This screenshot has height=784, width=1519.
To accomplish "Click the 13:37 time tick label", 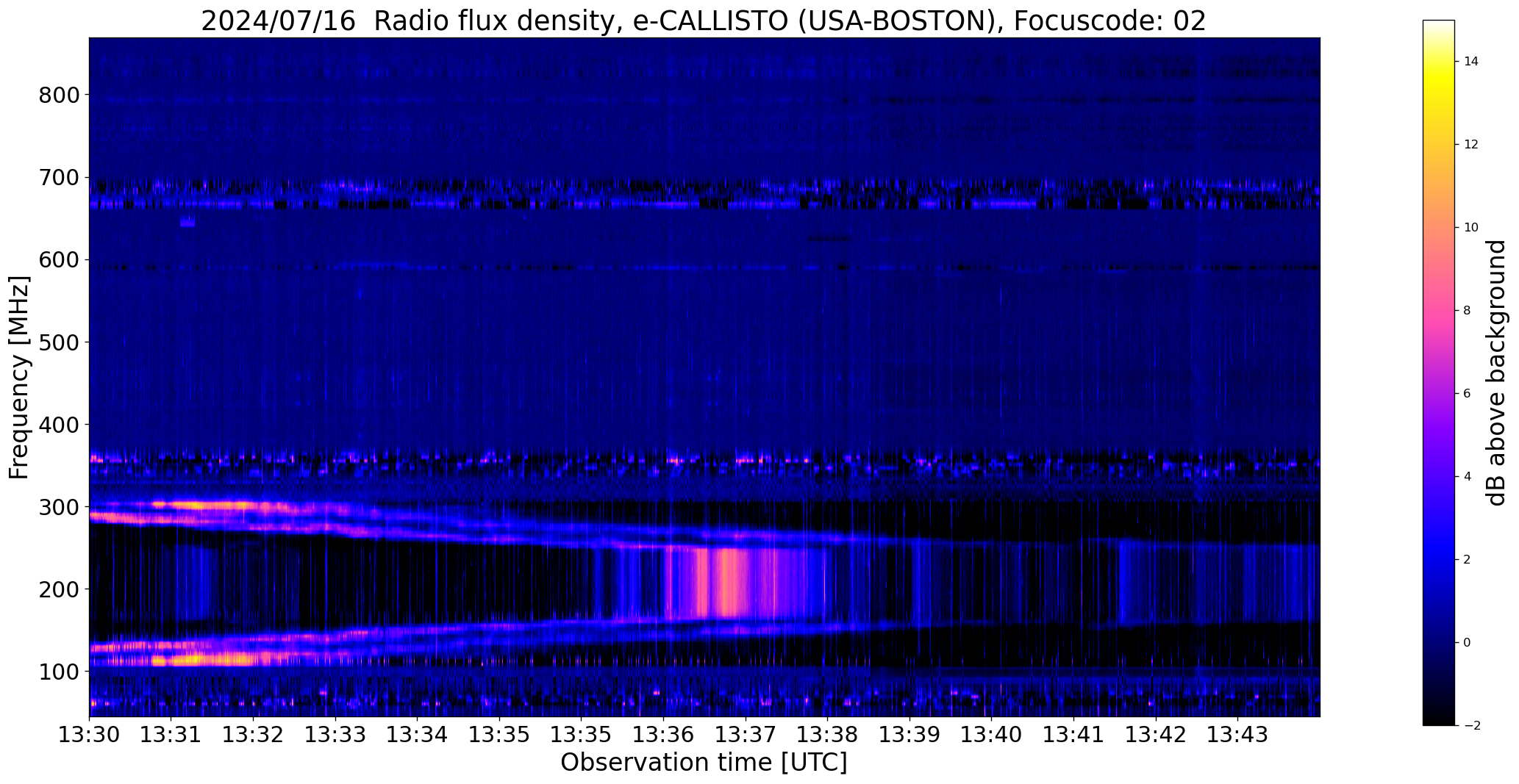I will click(746, 735).
